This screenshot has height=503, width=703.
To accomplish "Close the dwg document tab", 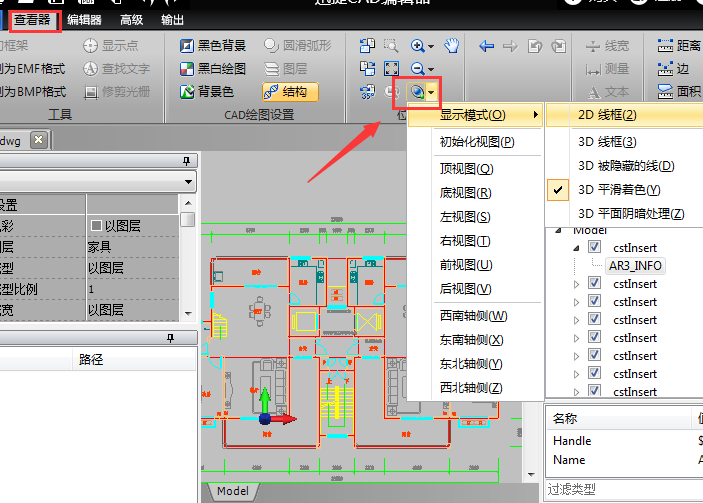I will [x=37, y=140].
